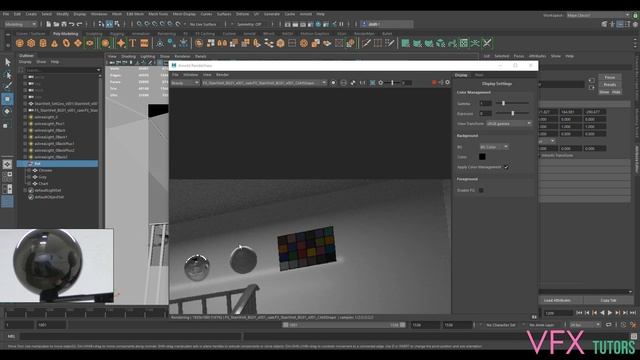Select the poly sphere shelf icon
The width and height of the screenshot is (640, 360).
point(19,43)
